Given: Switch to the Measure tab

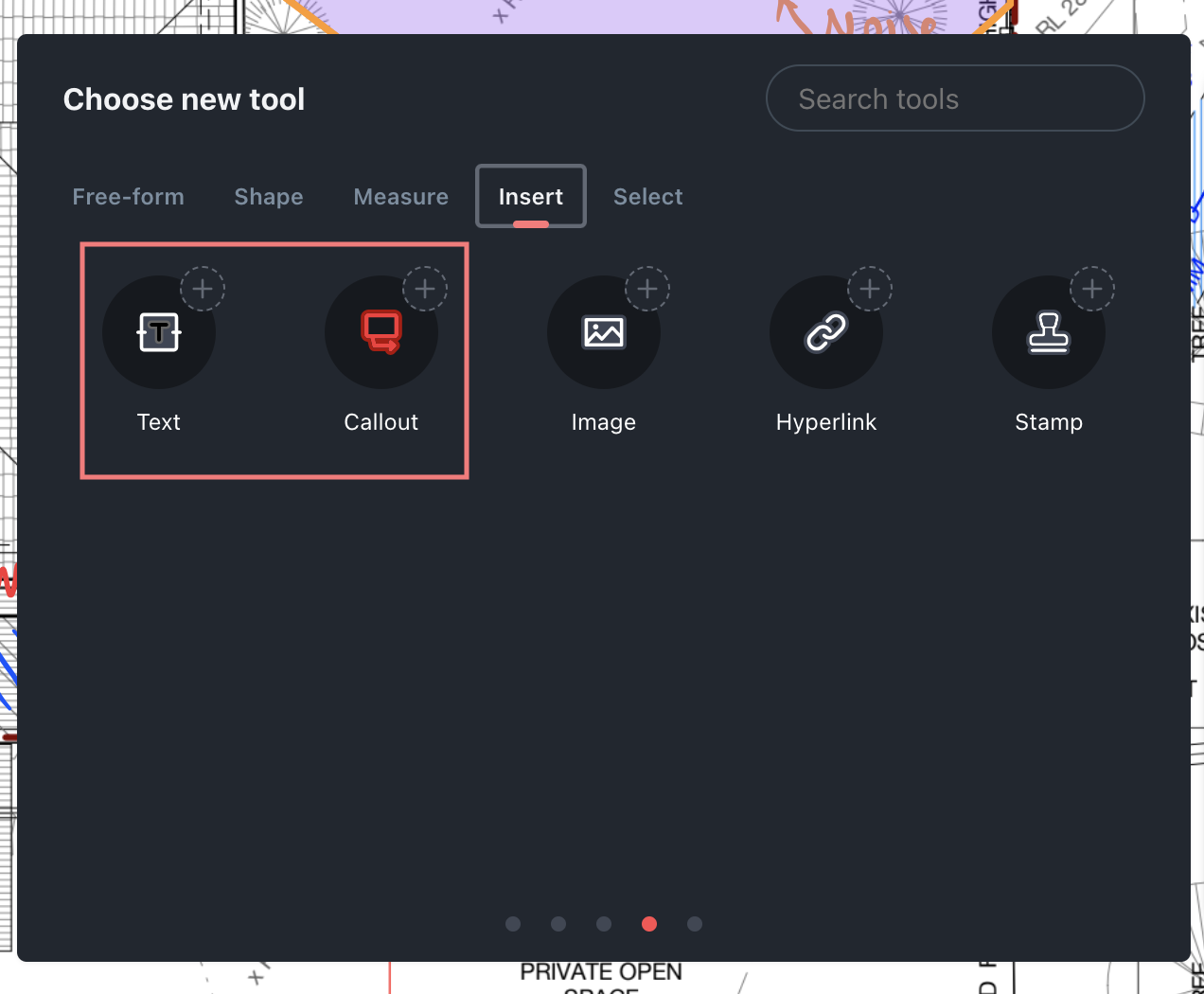Looking at the screenshot, I should pyautogui.click(x=400, y=196).
